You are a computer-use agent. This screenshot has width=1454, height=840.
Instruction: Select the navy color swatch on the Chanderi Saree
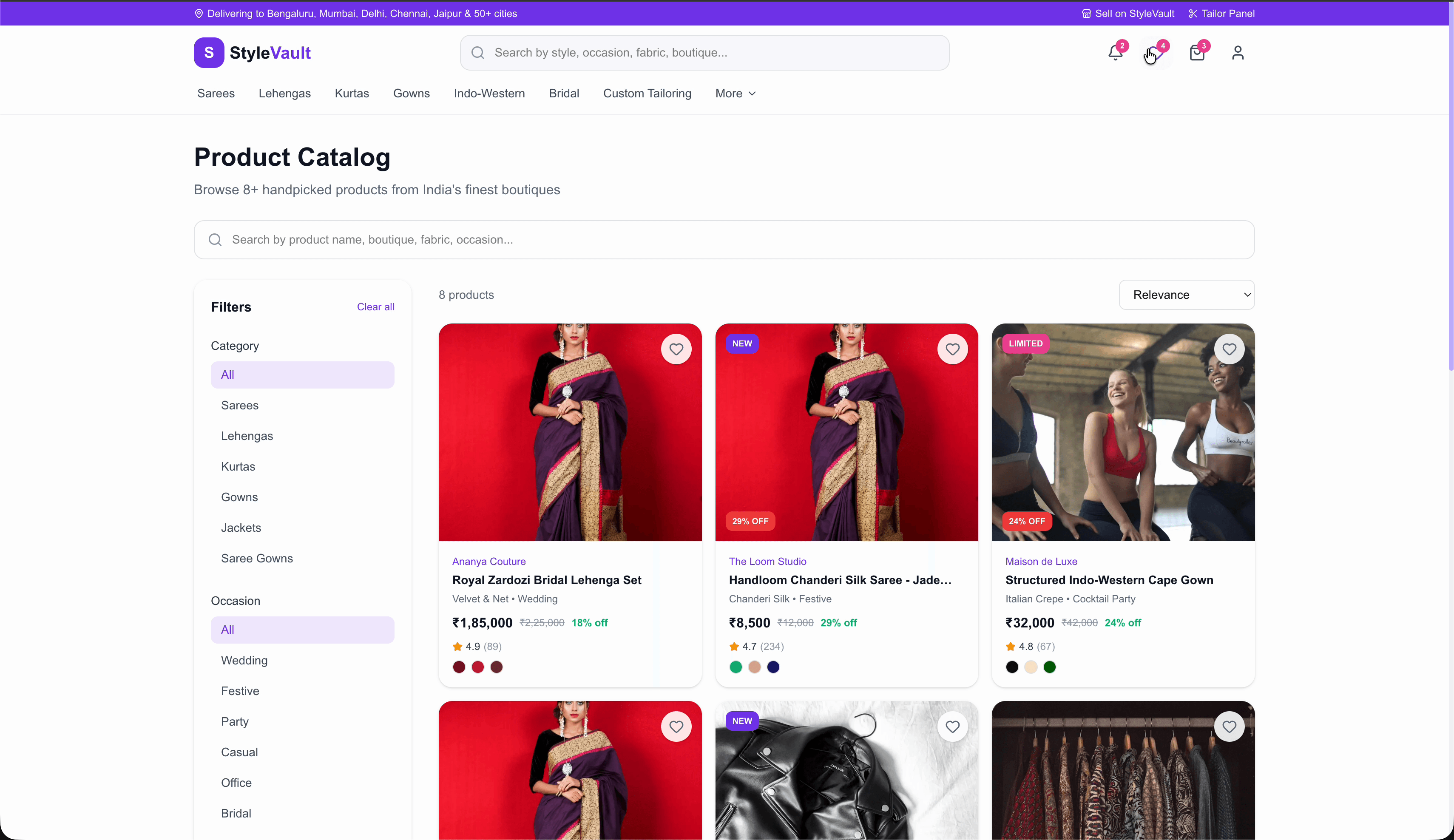pos(773,667)
